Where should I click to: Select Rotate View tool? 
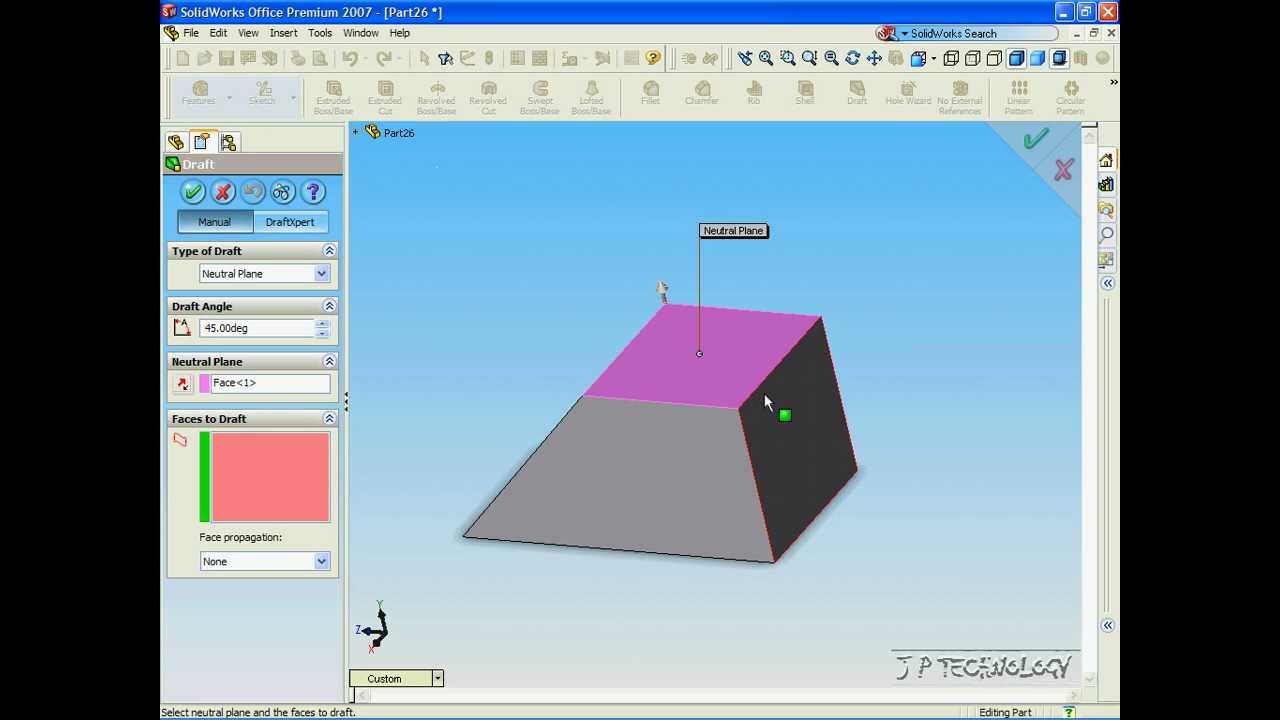(853, 58)
